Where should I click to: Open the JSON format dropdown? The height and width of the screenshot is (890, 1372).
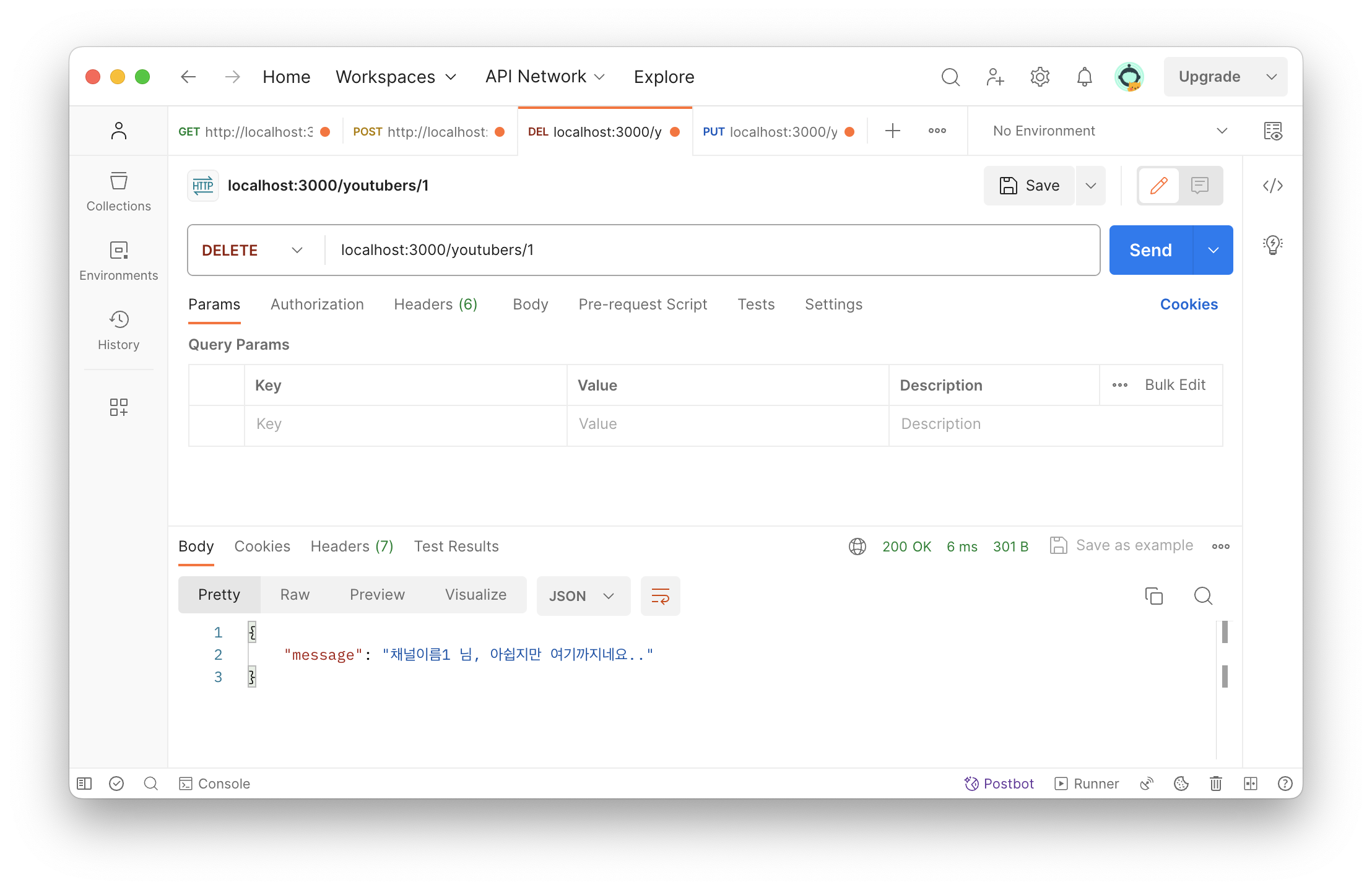582,596
